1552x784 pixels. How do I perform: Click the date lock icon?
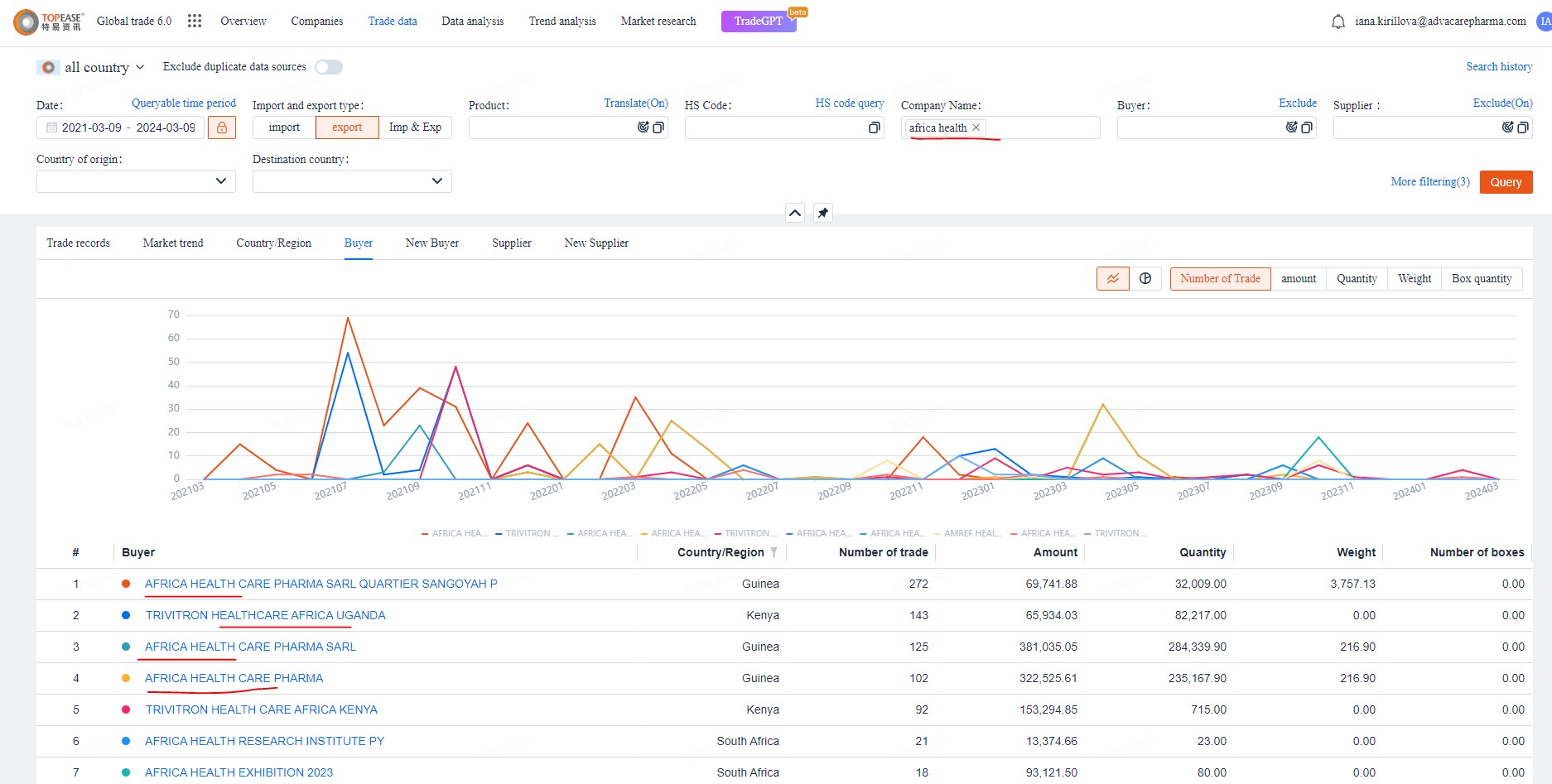(x=222, y=127)
